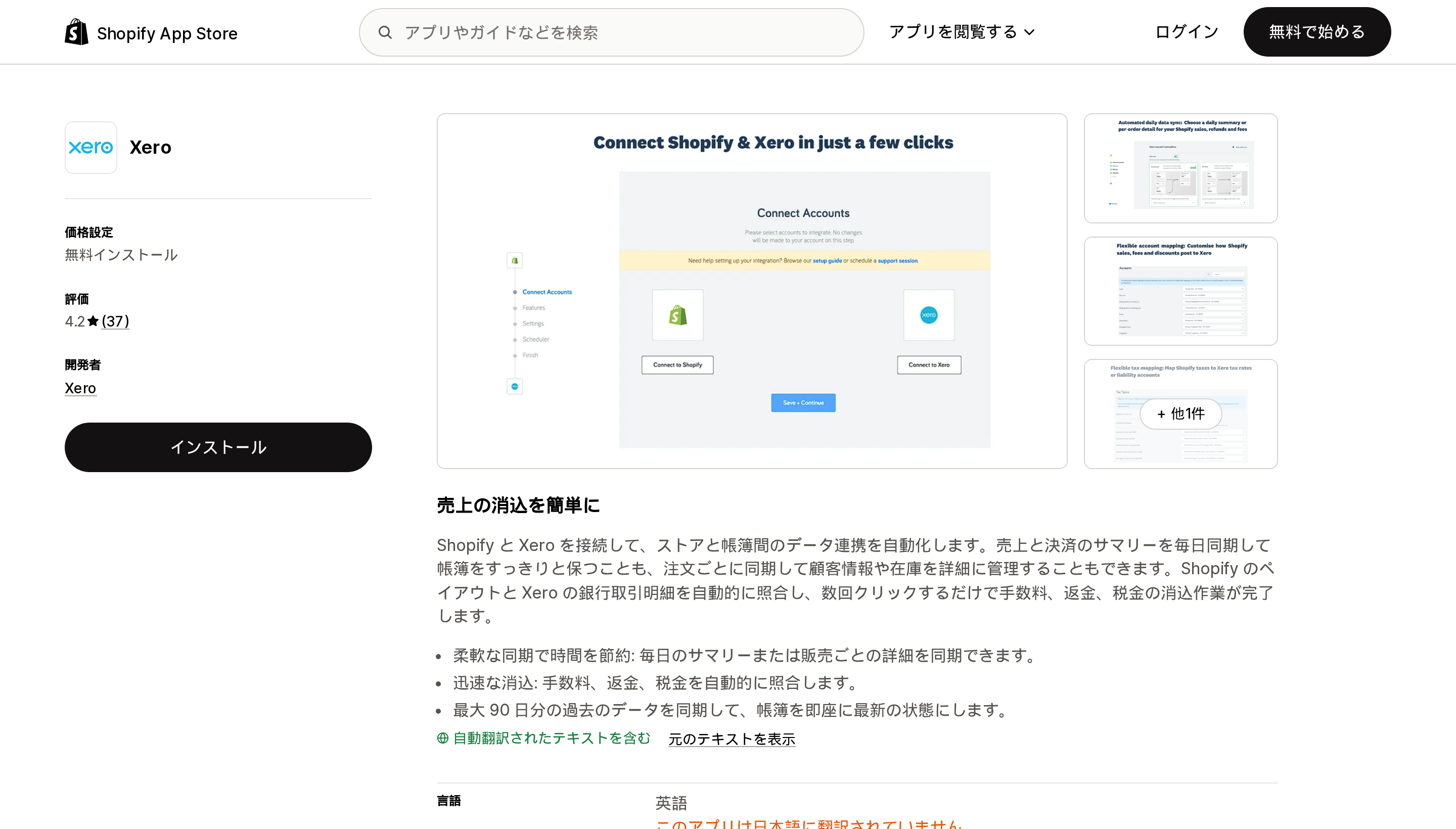Open the Flexible account mapping thumbnail

[1180, 291]
